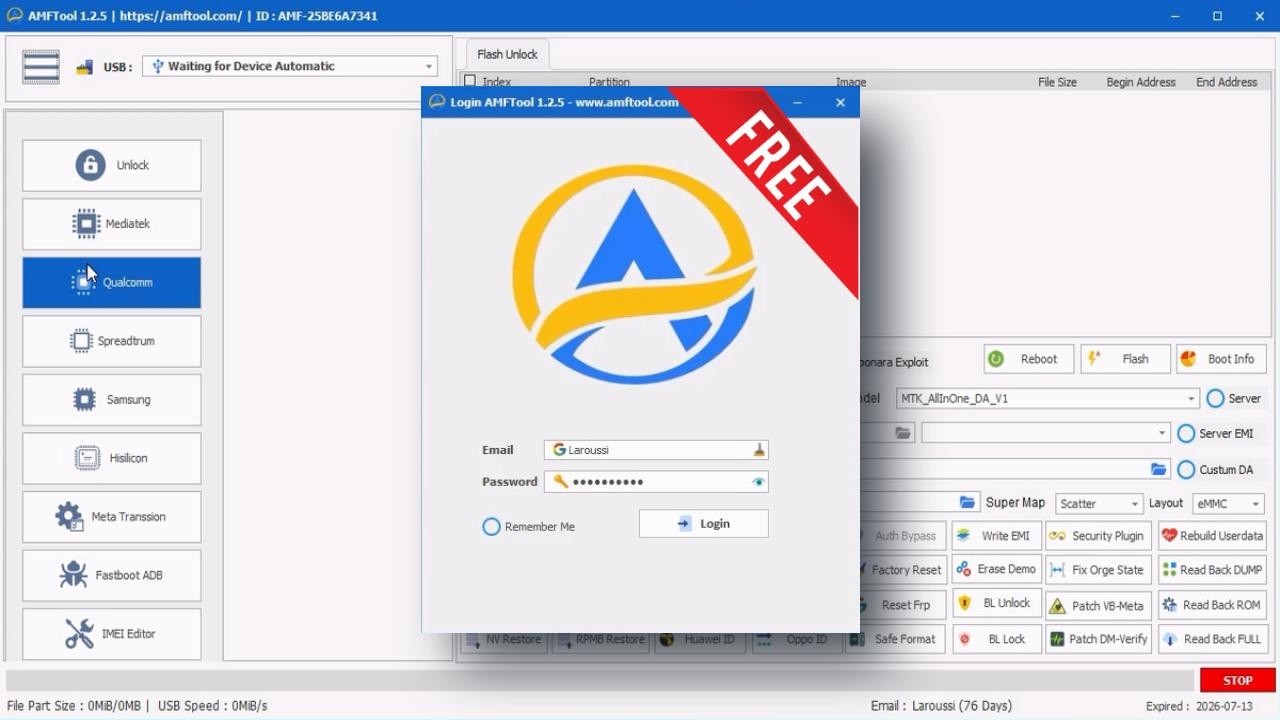The image size is (1280, 720).
Task: Click the Read Back FULL button
Action: click(1211, 639)
